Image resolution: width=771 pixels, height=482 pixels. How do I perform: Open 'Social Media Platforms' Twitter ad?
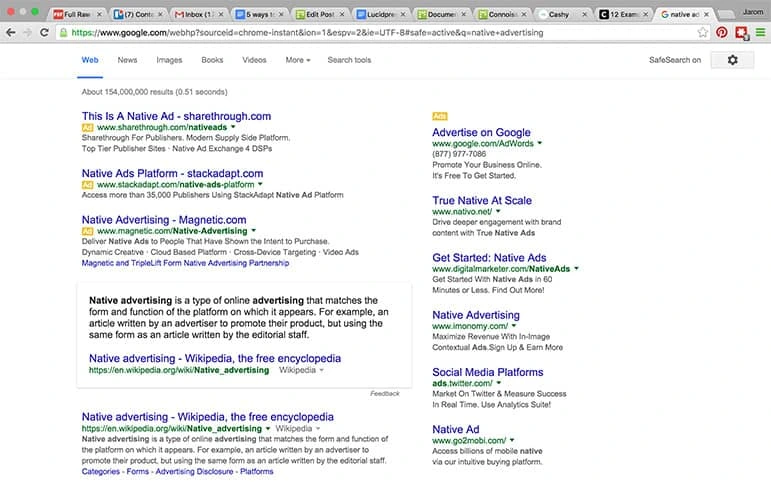click(488, 372)
